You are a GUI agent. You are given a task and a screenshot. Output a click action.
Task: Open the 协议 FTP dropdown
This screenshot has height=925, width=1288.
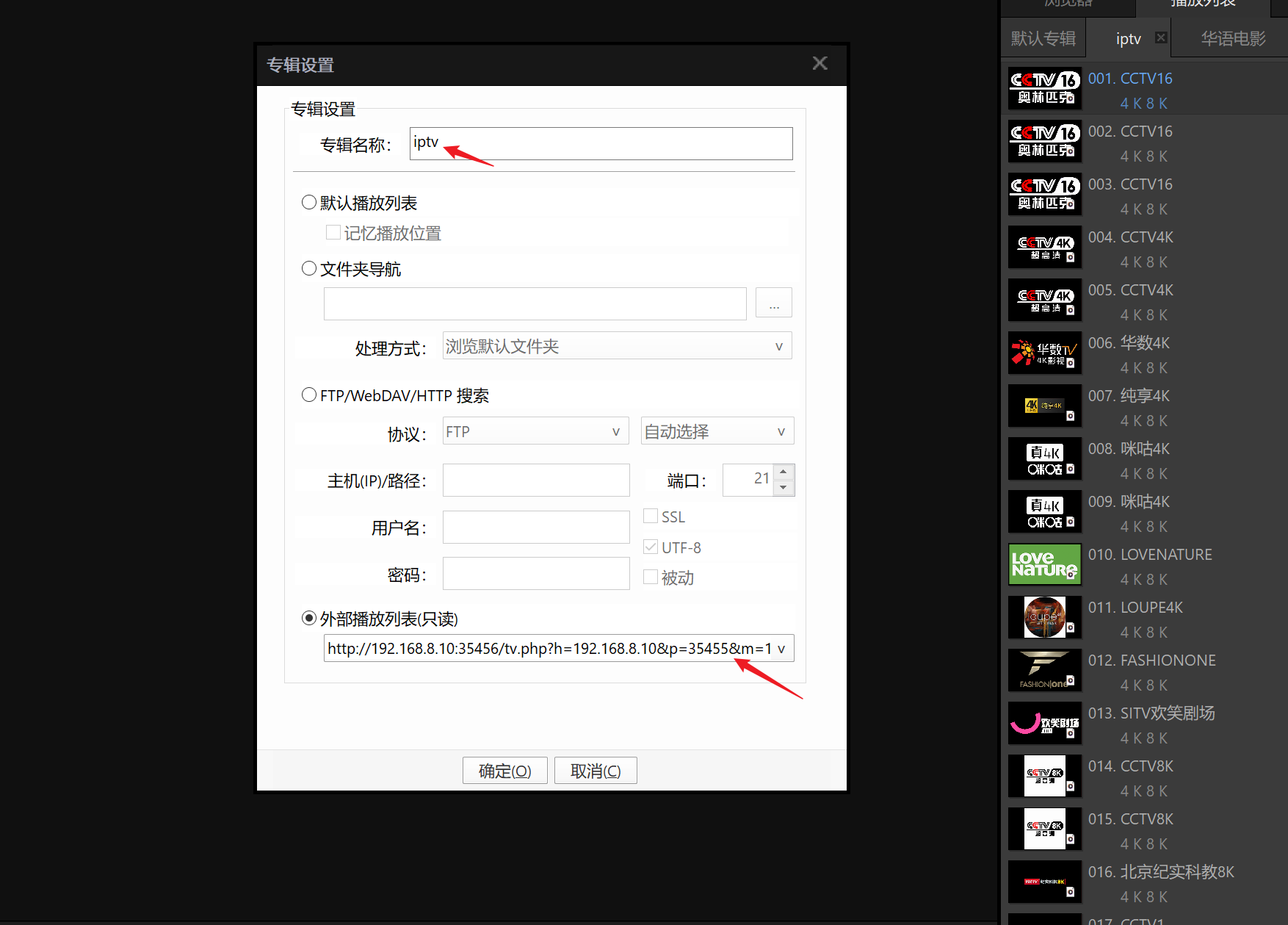[x=536, y=431]
